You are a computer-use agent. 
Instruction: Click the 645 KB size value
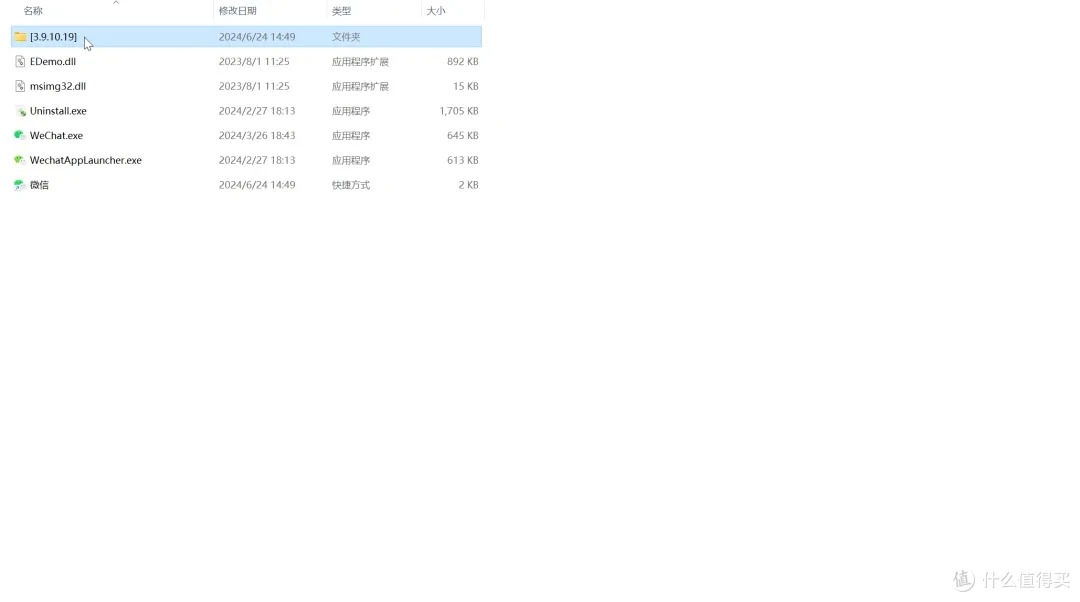[463, 136]
